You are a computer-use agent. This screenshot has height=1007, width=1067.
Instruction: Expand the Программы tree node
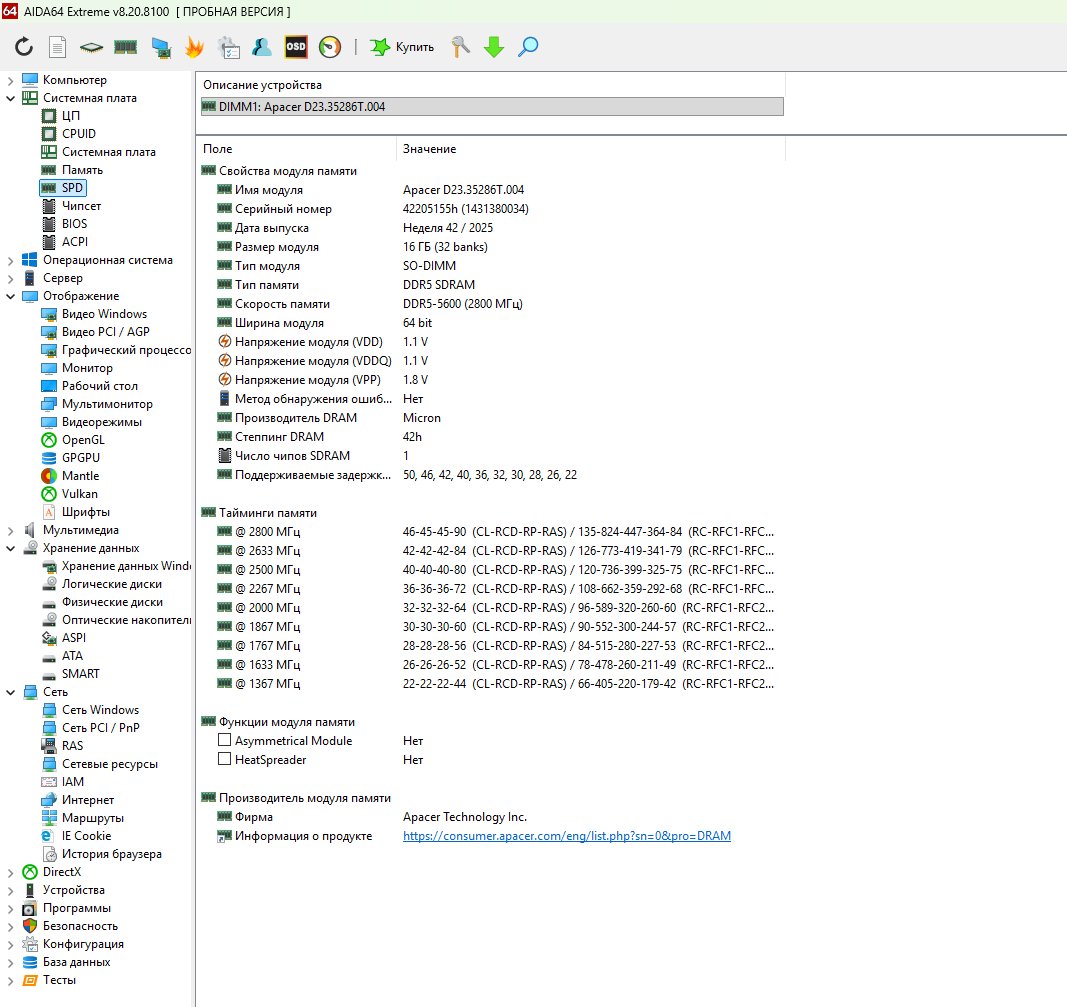(x=10, y=908)
